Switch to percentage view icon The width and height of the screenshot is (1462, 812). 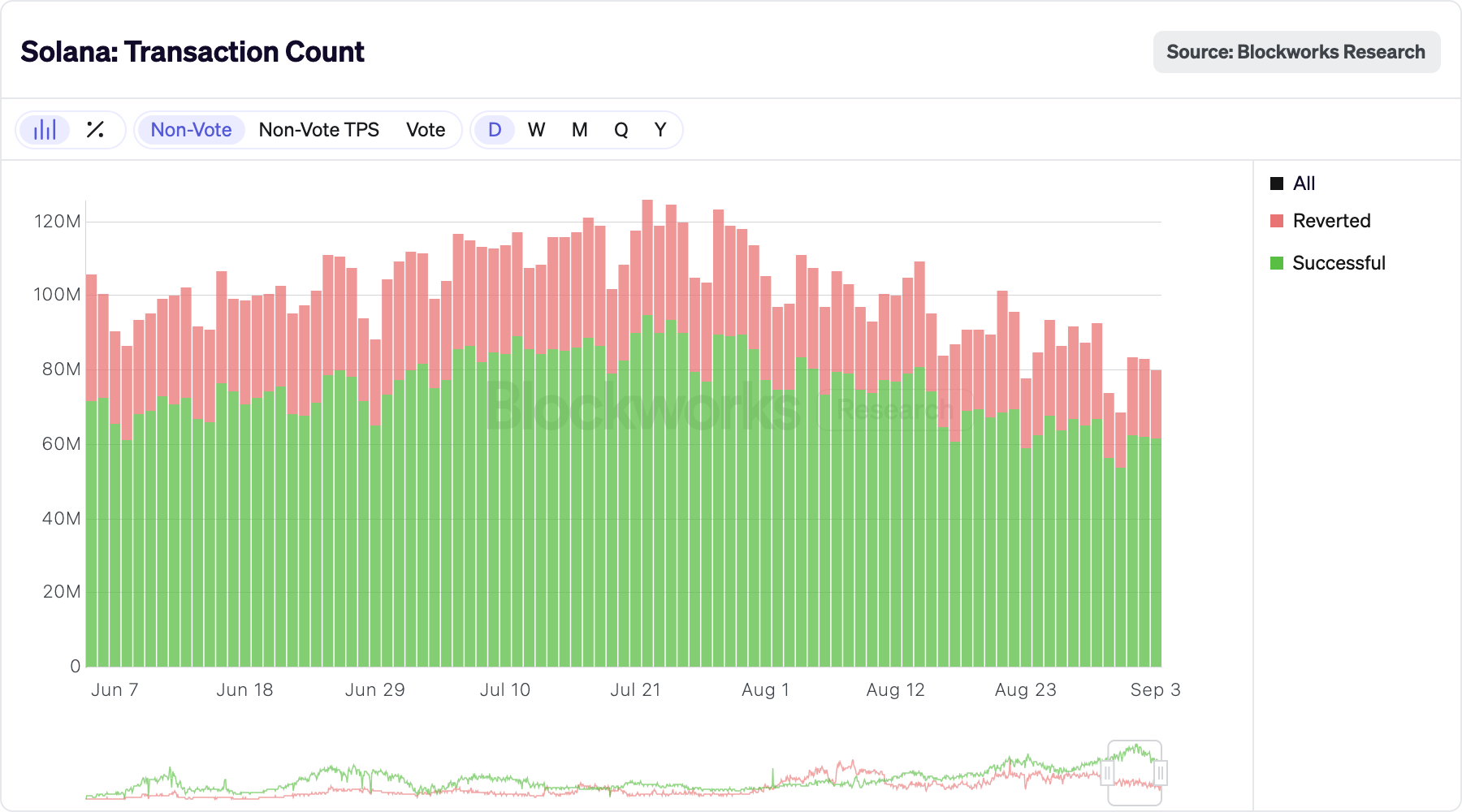click(x=95, y=129)
